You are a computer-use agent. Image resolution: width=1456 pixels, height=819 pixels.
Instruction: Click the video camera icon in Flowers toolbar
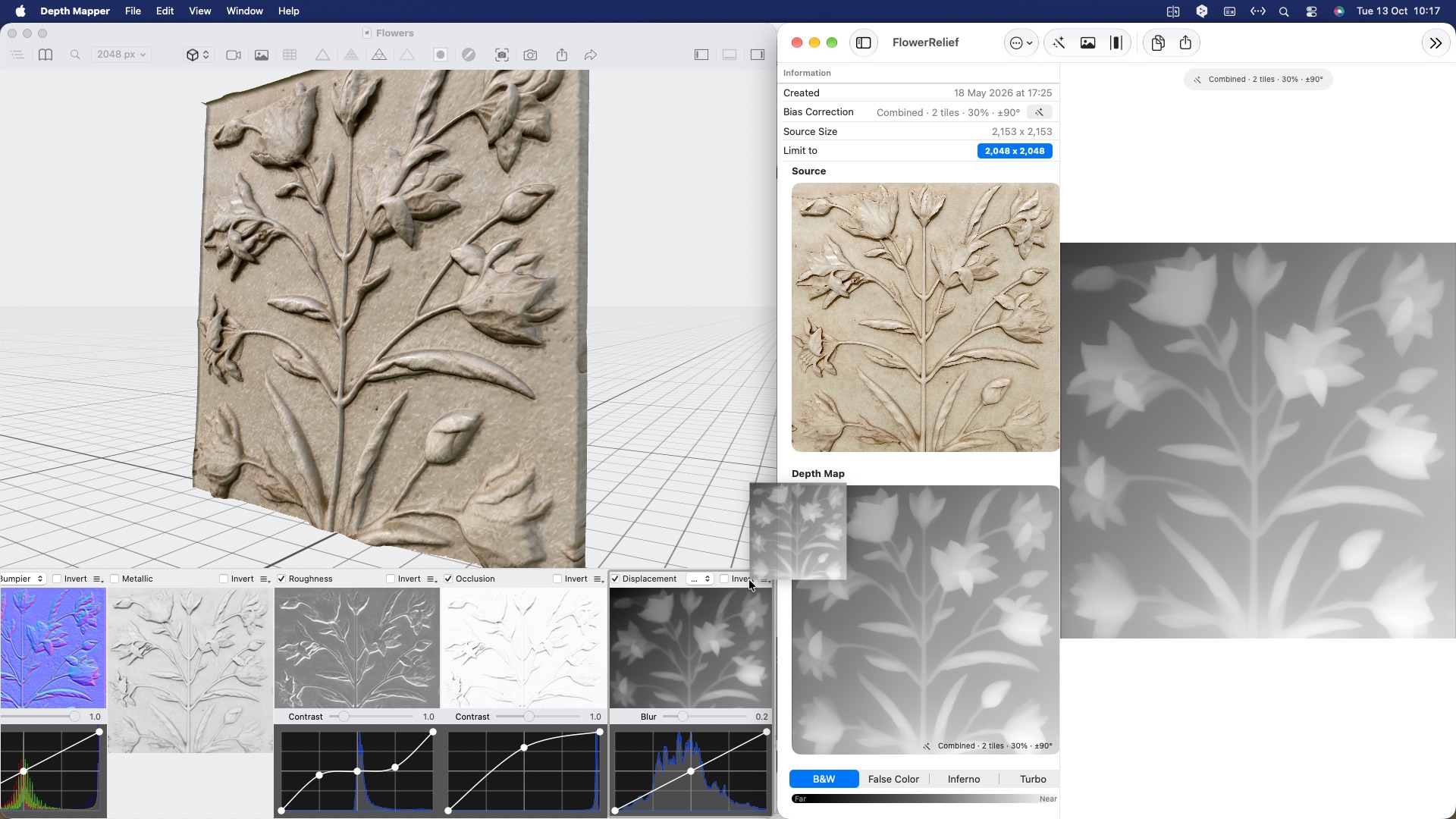(234, 55)
